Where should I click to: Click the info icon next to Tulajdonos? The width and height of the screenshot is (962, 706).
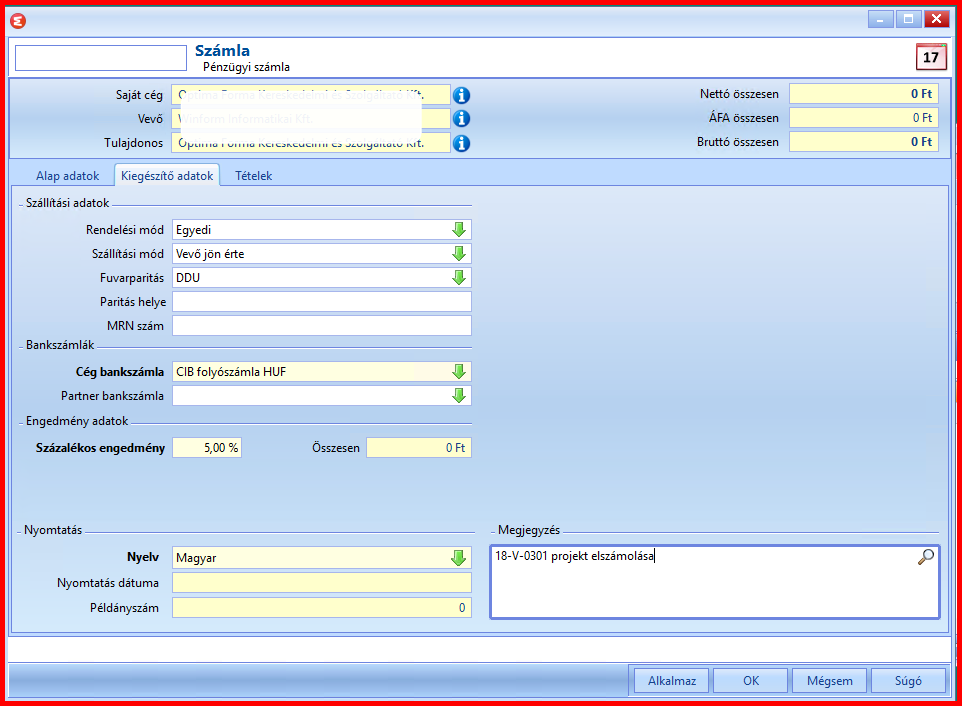[461, 143]
